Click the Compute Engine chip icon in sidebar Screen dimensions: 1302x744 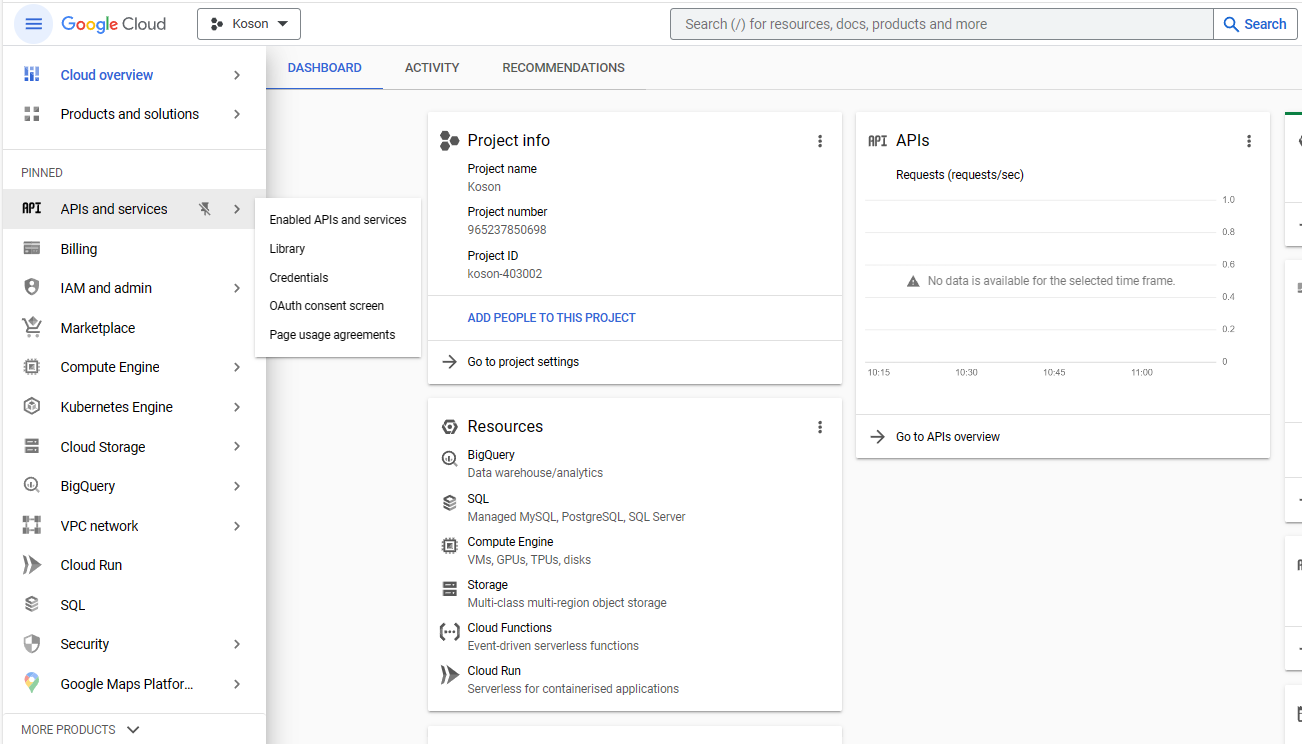point(32,367)
